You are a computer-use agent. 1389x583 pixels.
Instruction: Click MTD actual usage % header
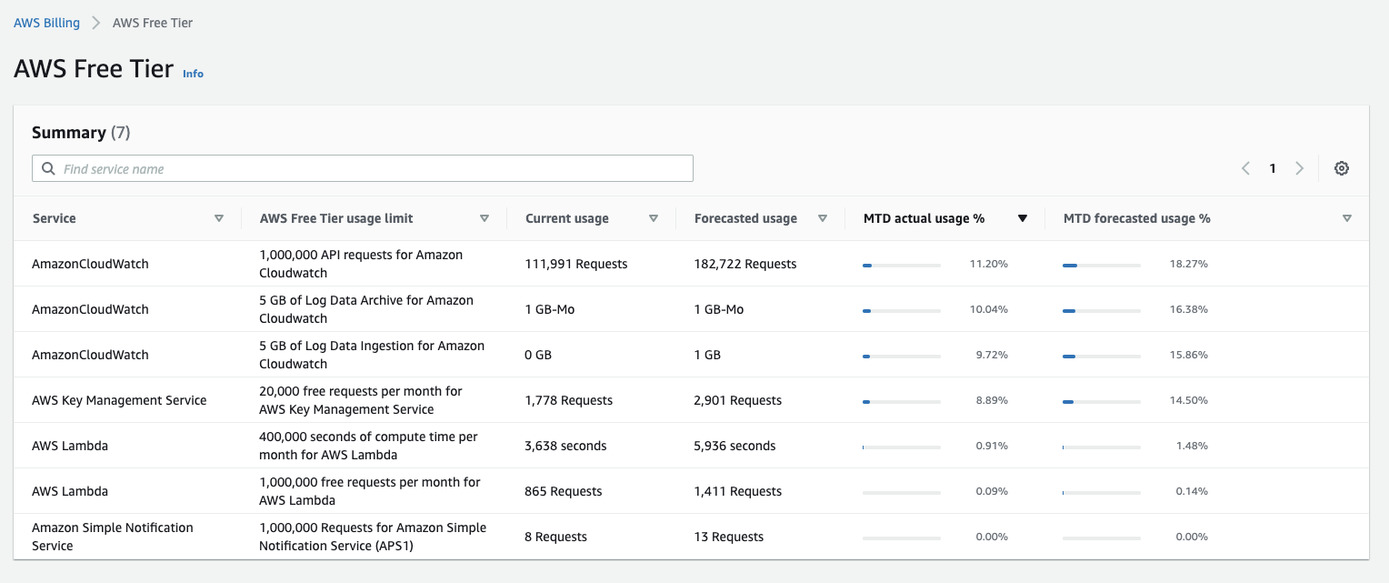pos(924,218)
